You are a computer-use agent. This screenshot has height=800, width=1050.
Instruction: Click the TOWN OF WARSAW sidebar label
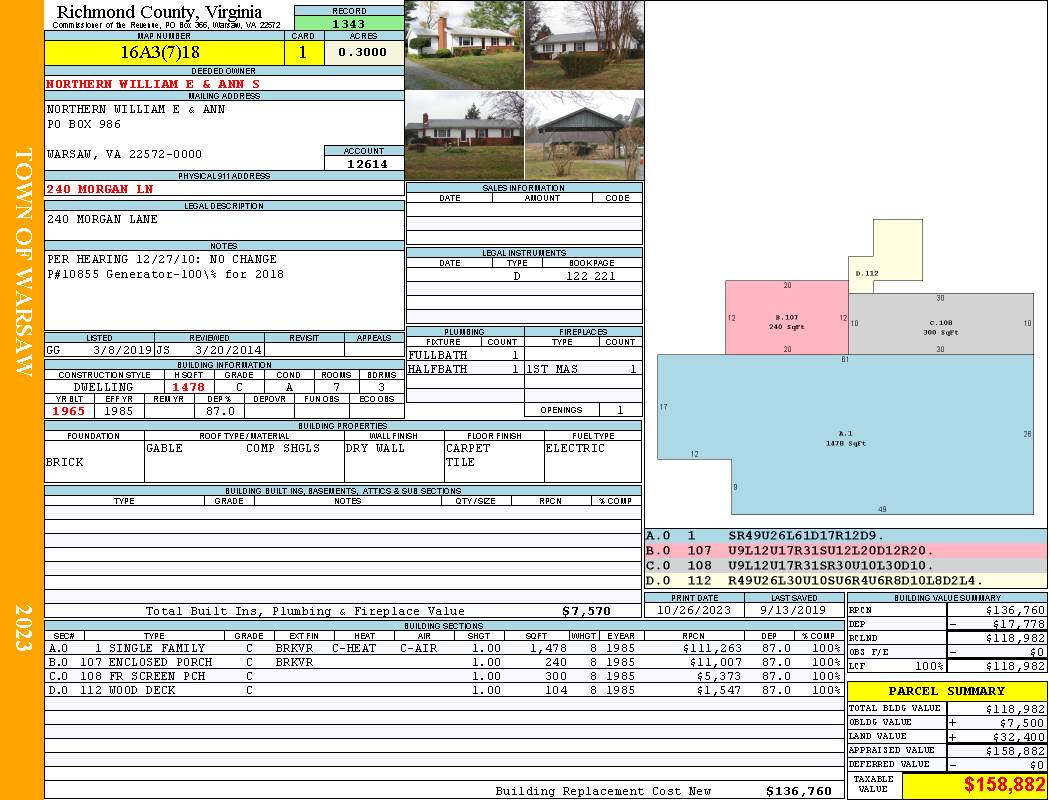pyautogui.click(x=23, y=262)
